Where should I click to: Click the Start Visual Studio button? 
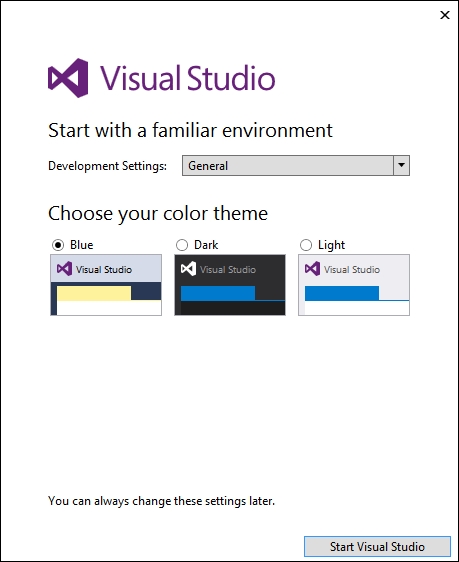click(377, 547)
